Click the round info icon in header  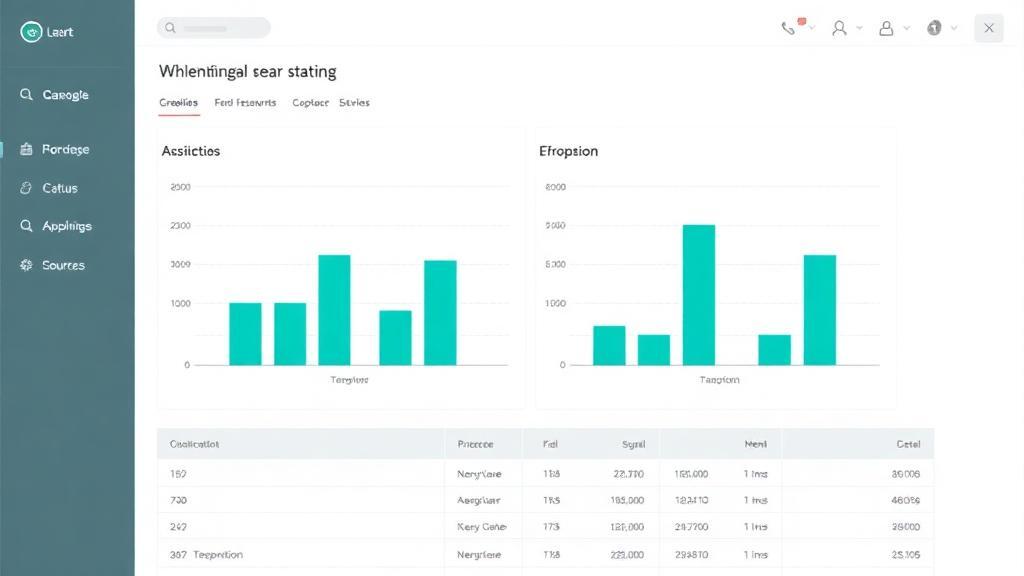click(935, 28)
